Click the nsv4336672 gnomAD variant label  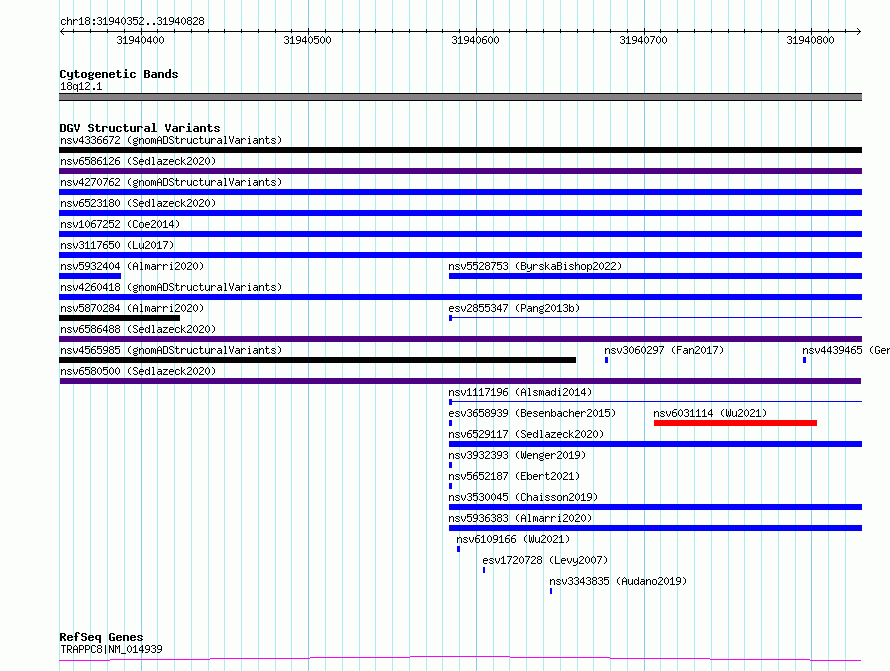(x=171, y=140)
